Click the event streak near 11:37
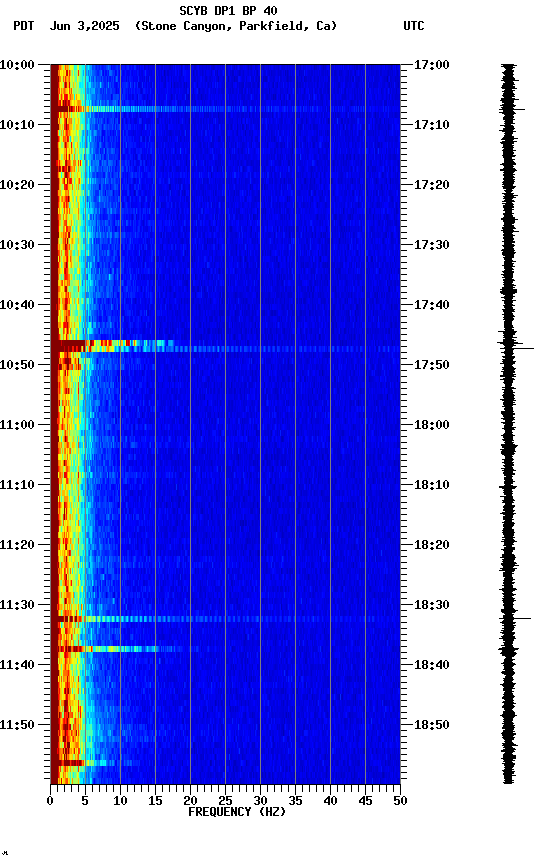The width and height of the screenshot is (552, 864). coord(124,649)
